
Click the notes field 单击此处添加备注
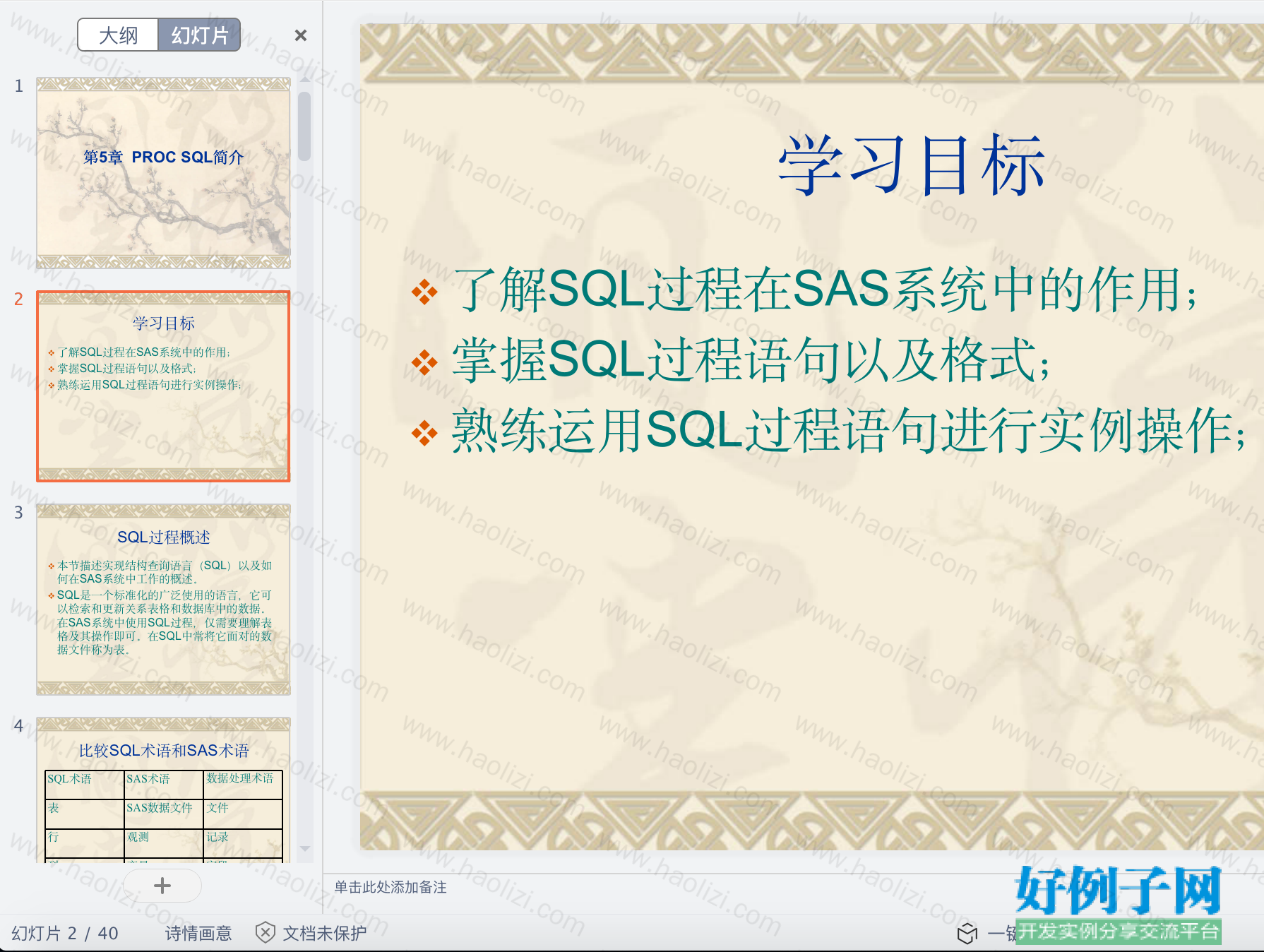(390, 887)
